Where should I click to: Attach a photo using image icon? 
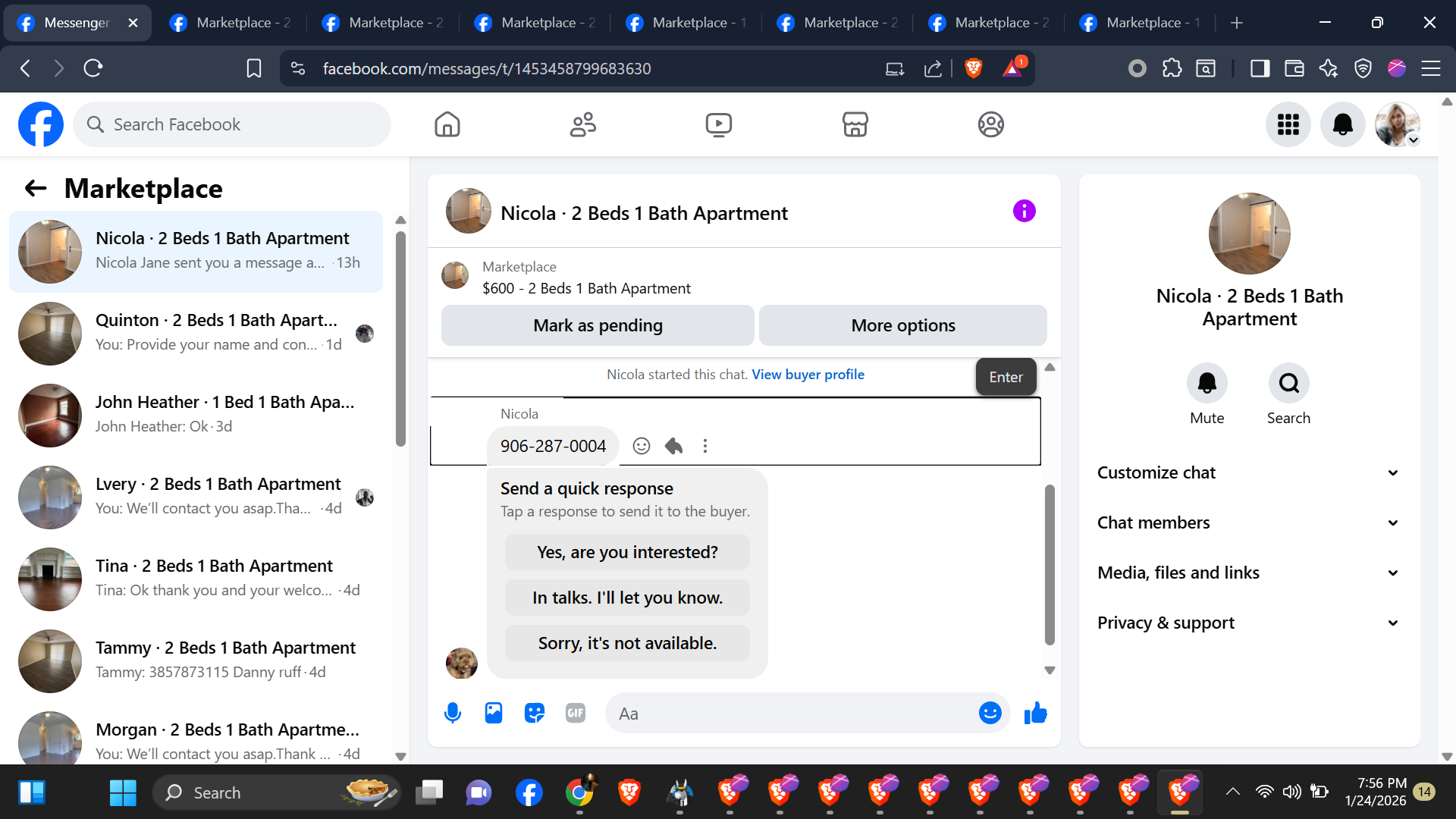click(494, 713)
